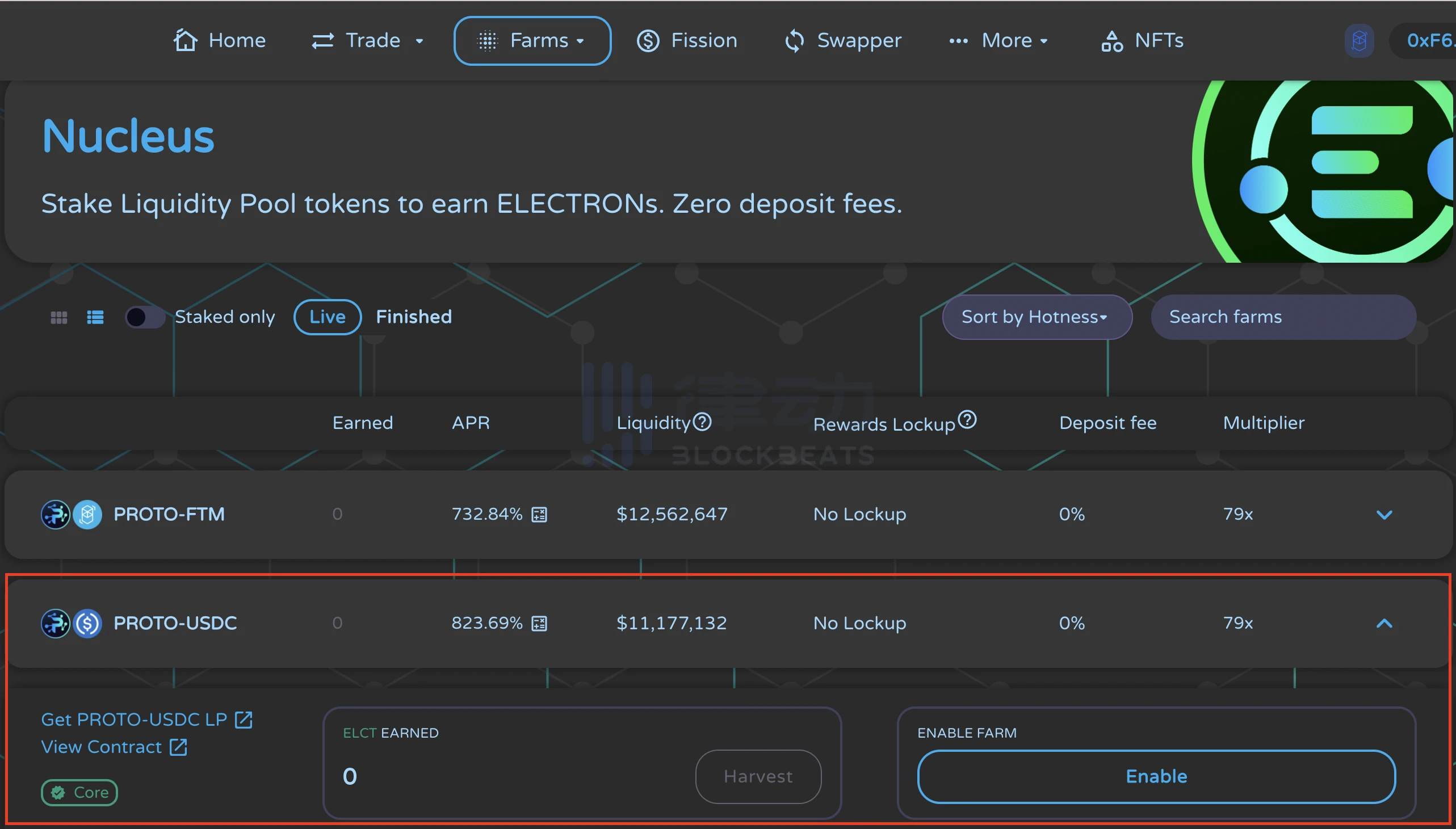Open PROTO-USDC APR calculator icon

pyautogui.click(x=539, y=624)
